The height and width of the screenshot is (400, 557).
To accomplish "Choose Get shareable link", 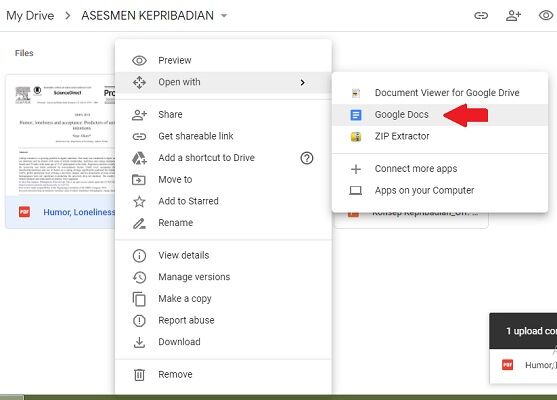I will [x=223, y=136].
